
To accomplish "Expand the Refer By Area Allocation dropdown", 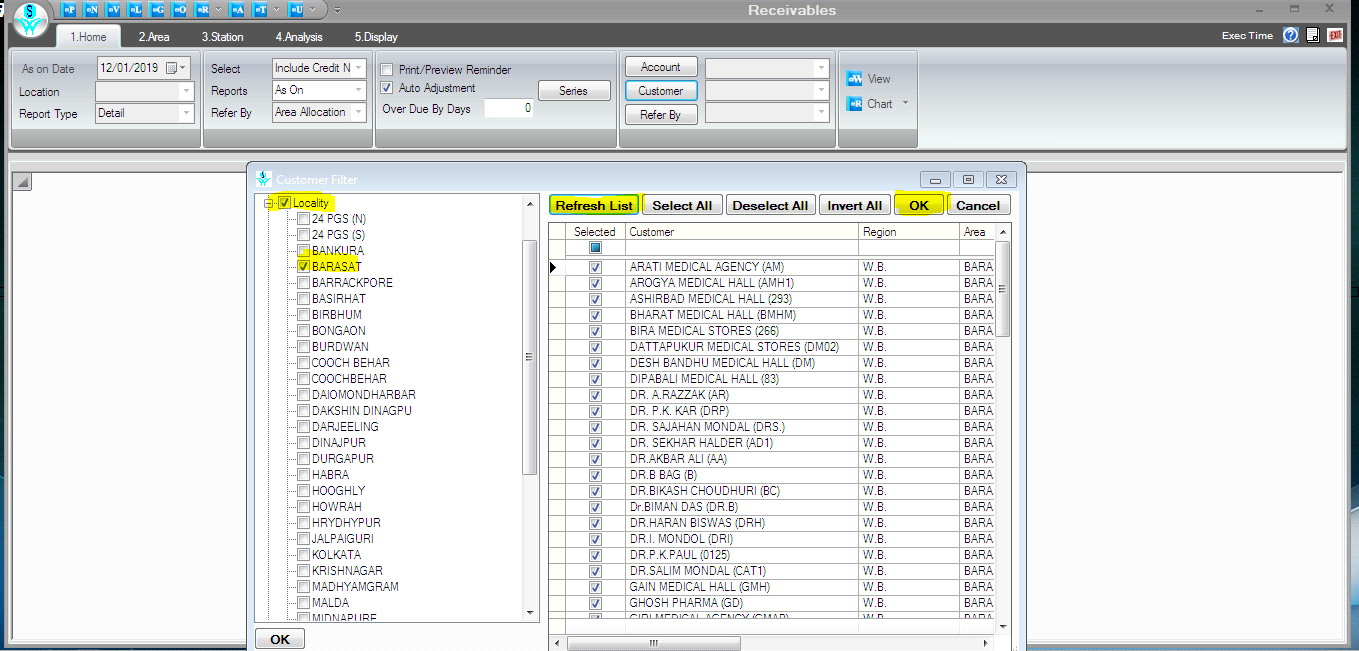I will 359,113.
